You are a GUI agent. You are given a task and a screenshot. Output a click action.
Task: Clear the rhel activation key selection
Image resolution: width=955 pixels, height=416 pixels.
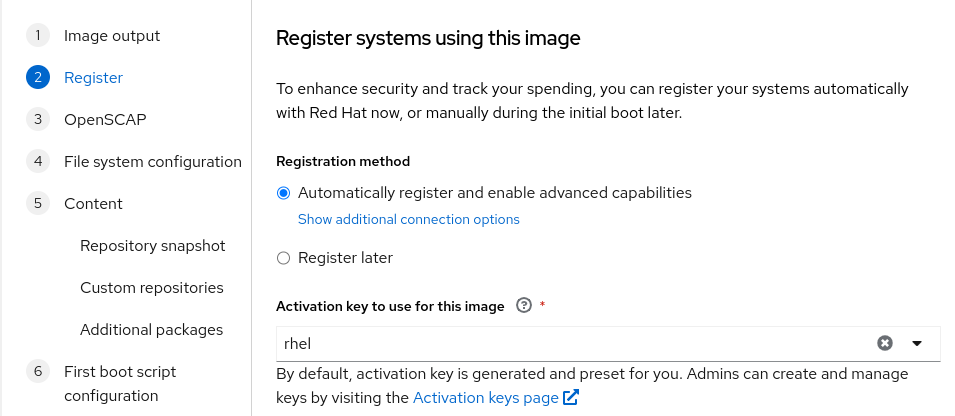(x=884, y=344)
